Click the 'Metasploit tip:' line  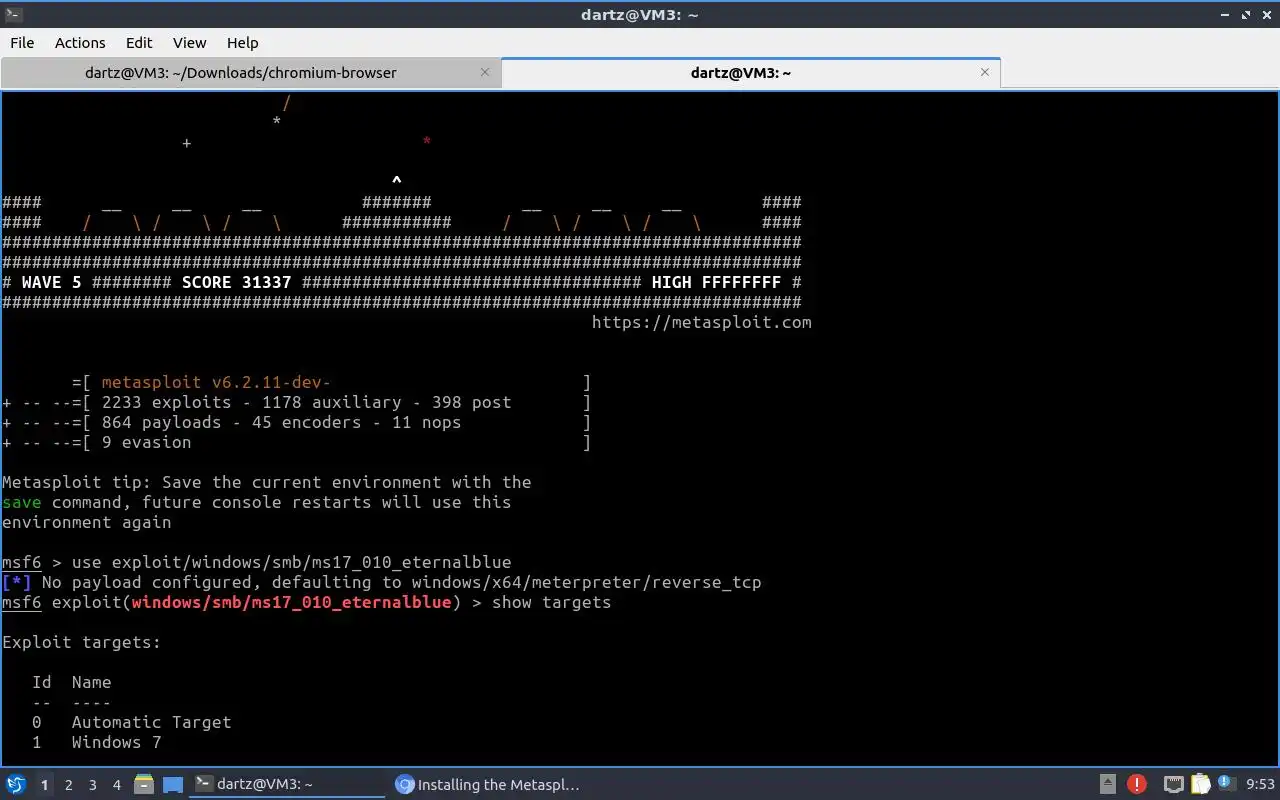266,482
